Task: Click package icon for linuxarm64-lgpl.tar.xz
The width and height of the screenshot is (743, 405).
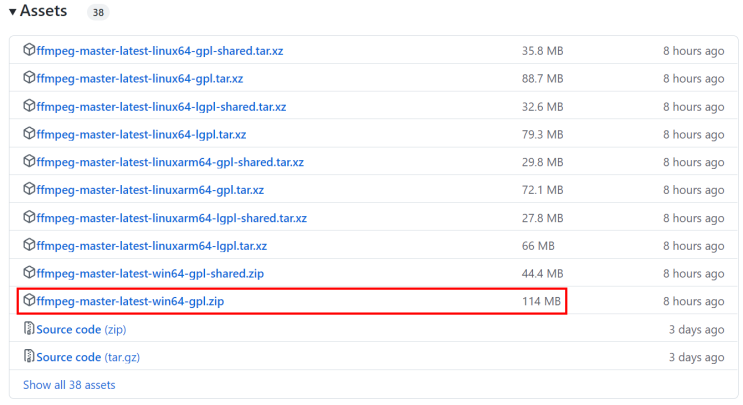Action: [x=29, y=244]
